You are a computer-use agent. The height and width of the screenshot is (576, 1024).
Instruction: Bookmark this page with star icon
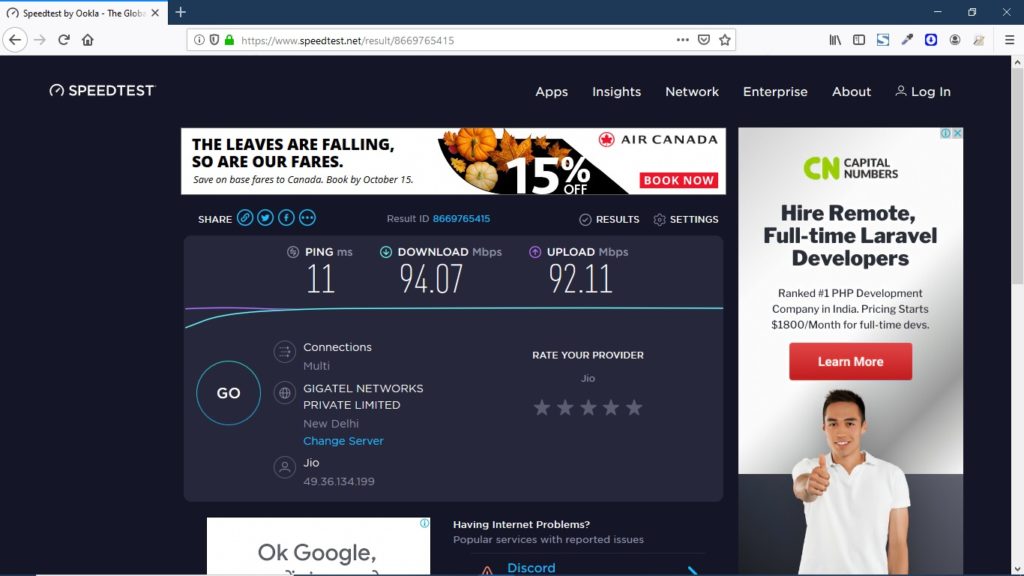[x=725, y=40]
